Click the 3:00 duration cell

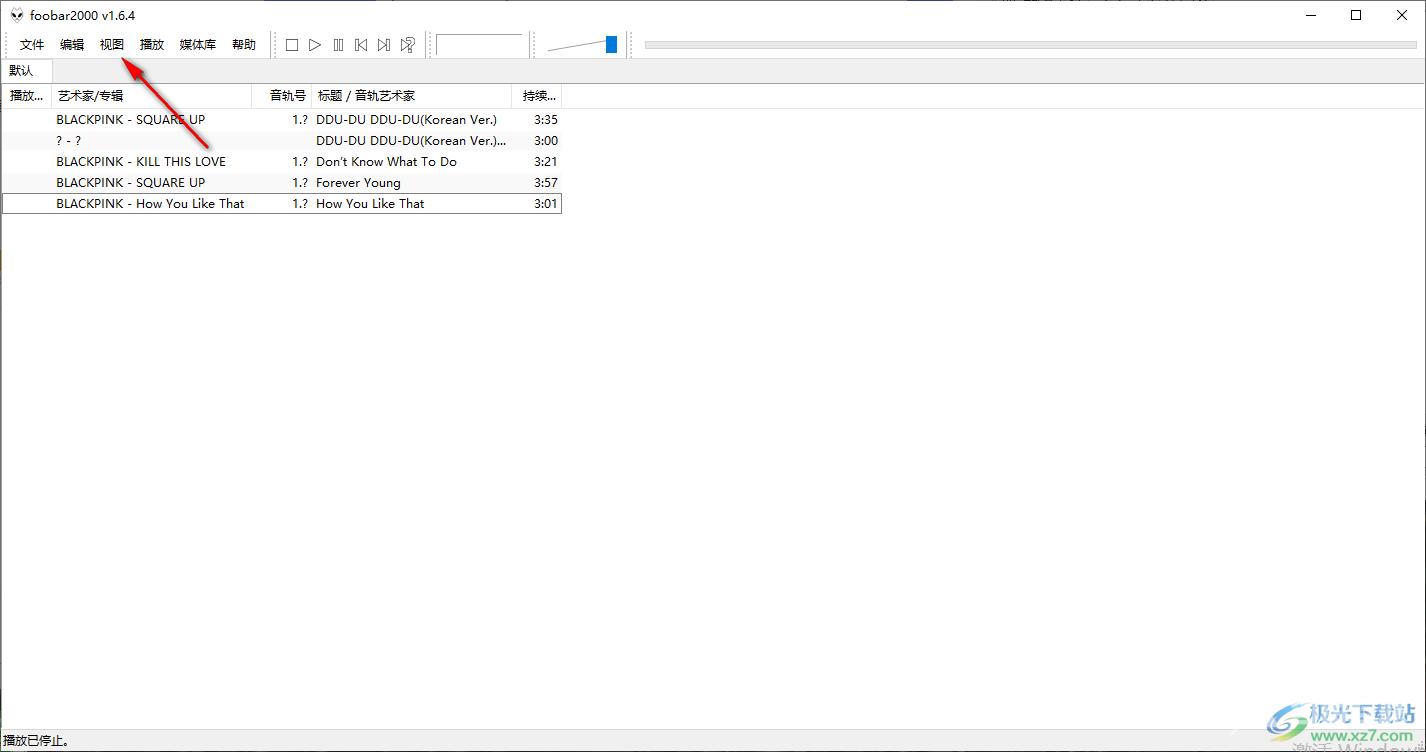click(x=546, y=141)
